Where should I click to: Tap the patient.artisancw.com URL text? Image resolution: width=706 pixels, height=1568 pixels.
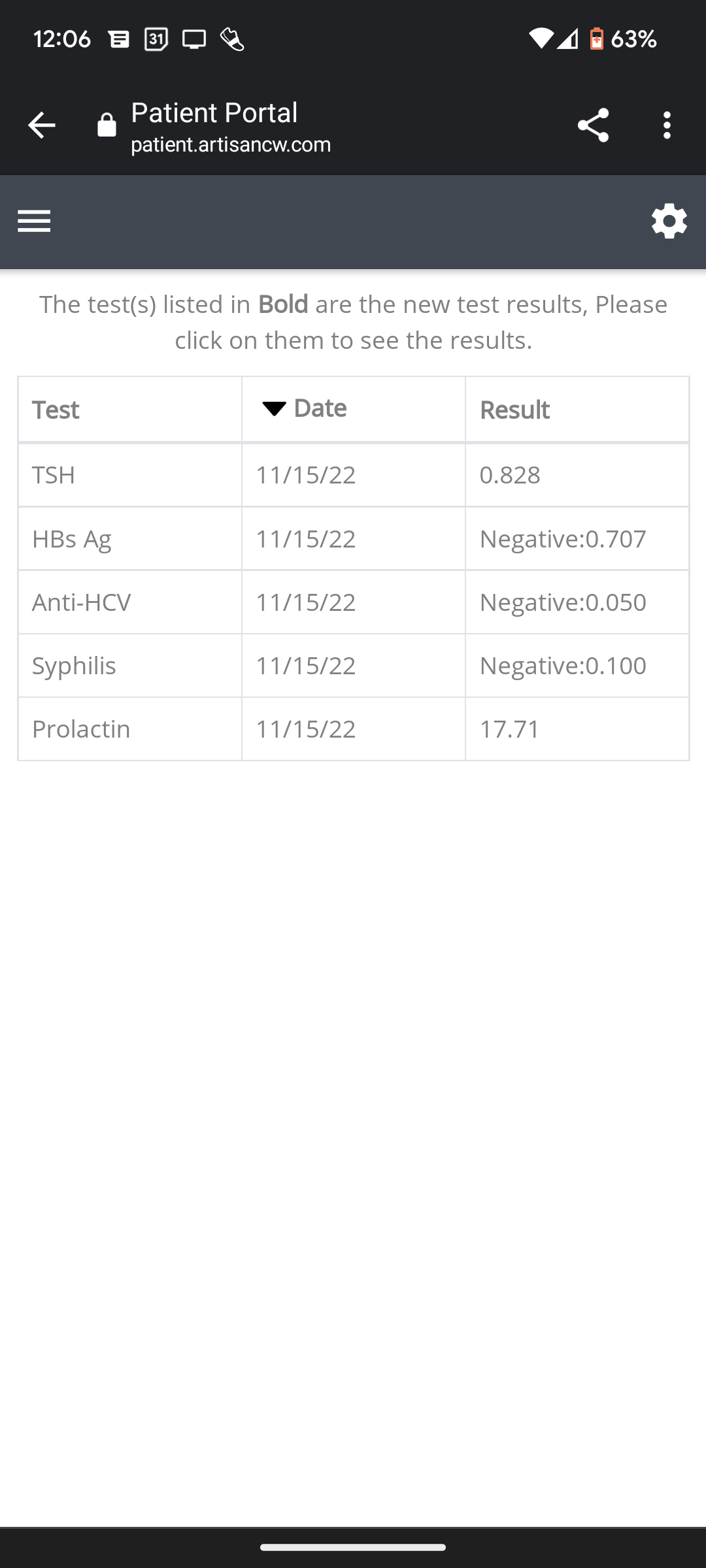231,144
